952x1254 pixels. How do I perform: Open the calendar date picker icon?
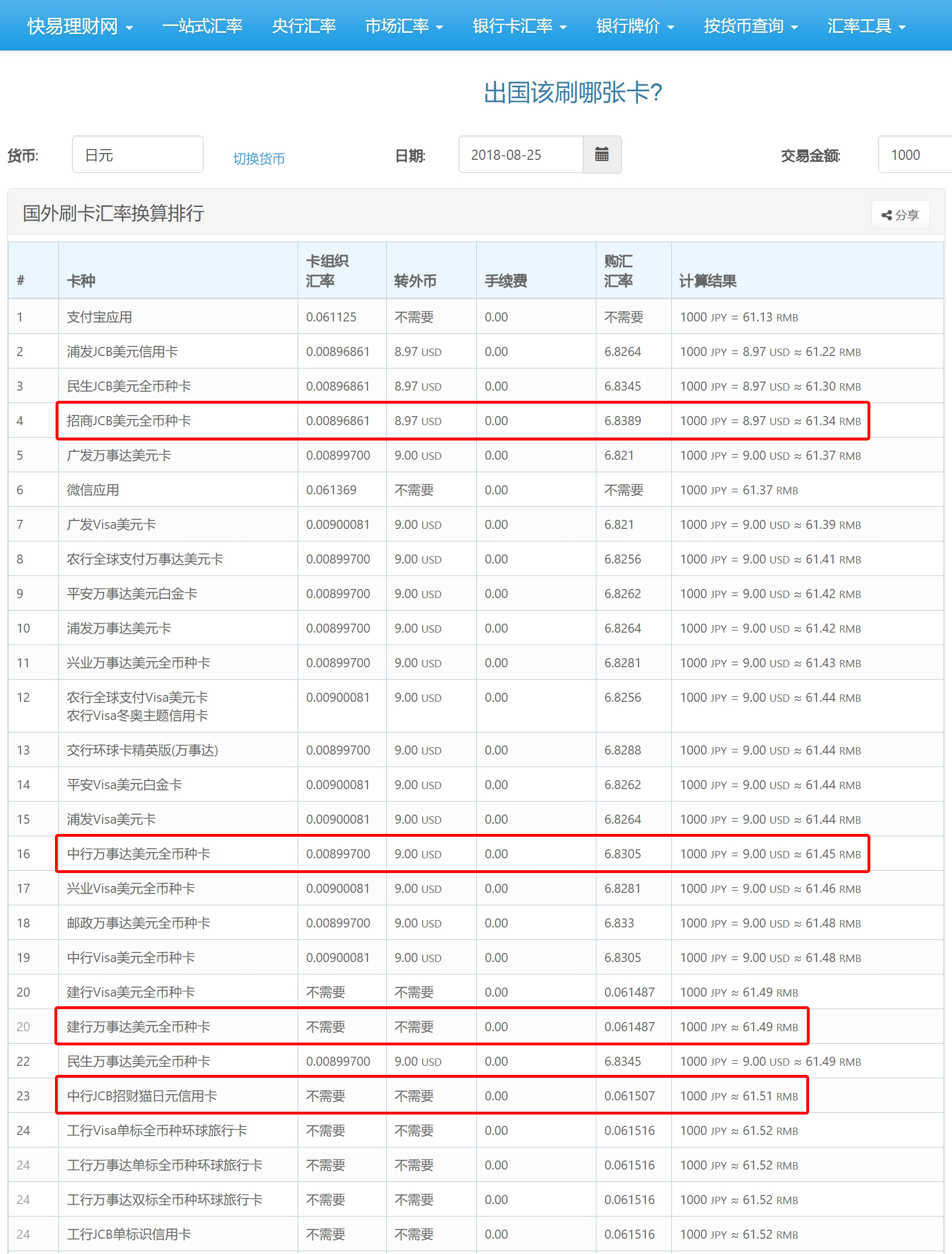602,154
